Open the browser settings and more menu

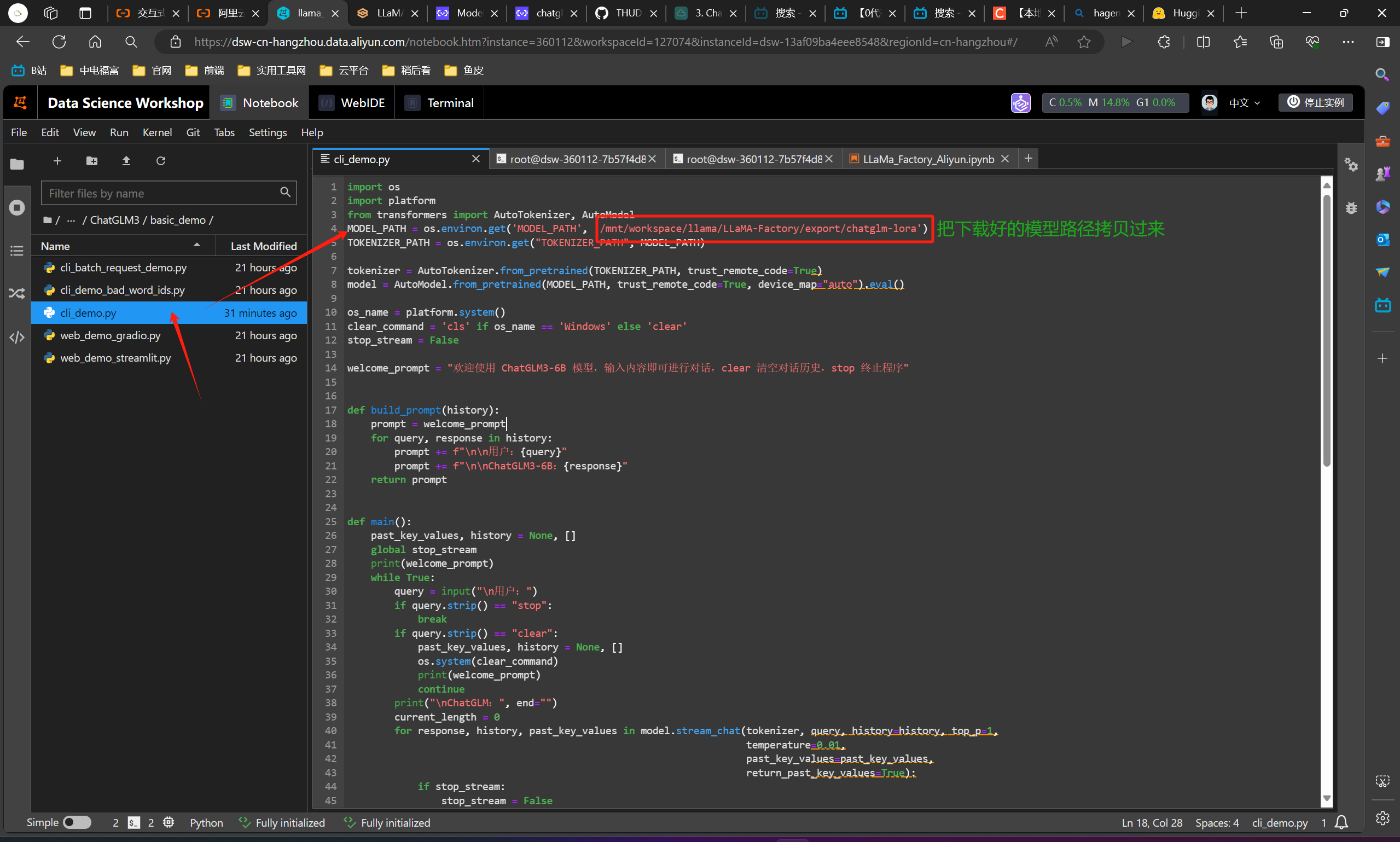click(1349, 42)
